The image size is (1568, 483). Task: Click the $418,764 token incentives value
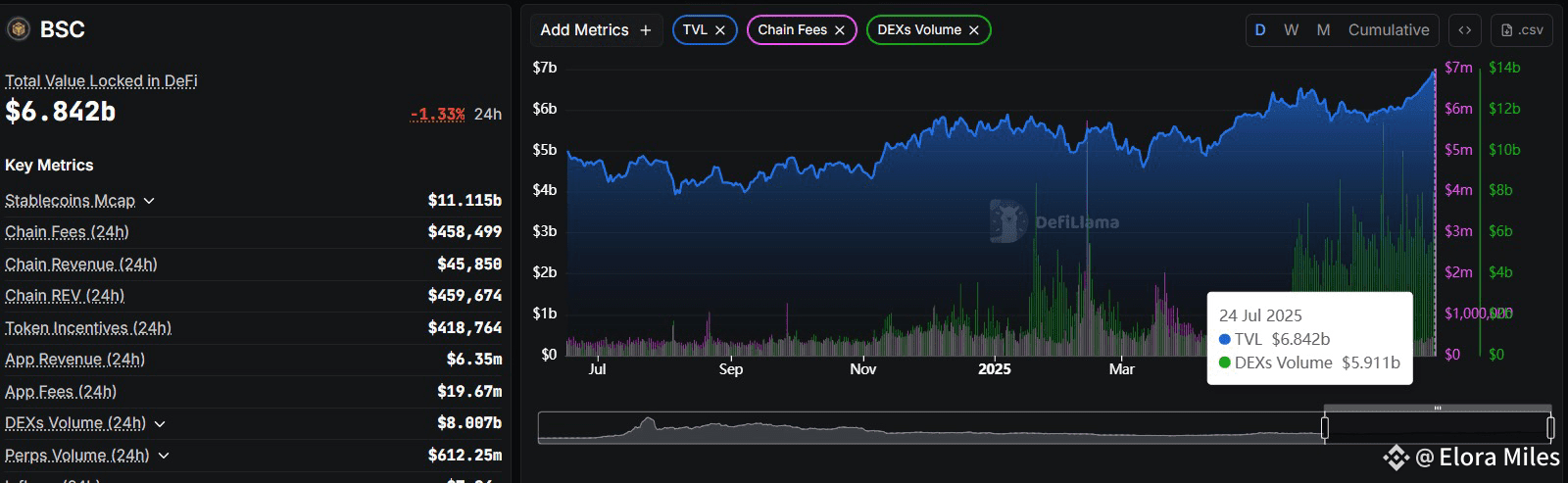[x=465, y=328]
